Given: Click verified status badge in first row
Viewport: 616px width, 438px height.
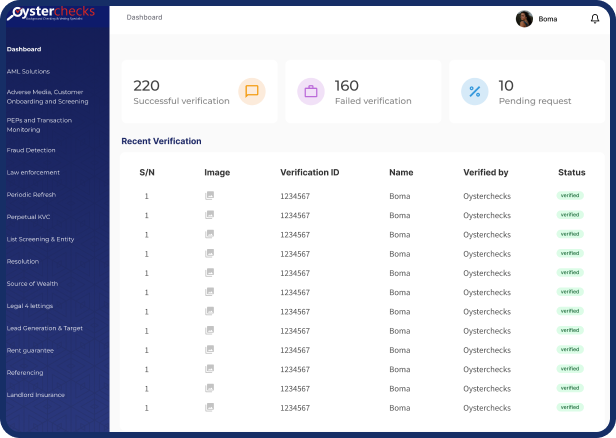Looking at the screenshot, I should tap(570, 196).
